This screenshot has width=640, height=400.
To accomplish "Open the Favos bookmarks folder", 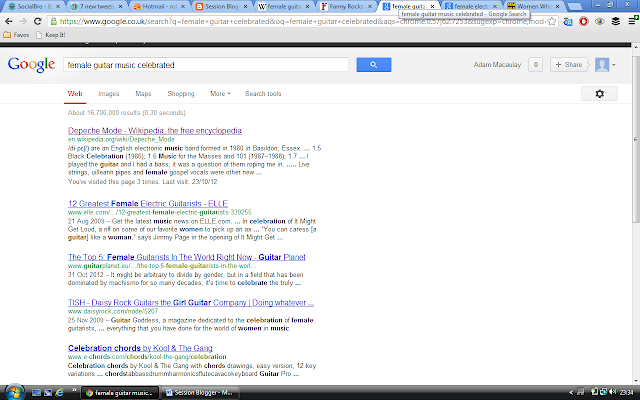I will click(x=16, y=35).
